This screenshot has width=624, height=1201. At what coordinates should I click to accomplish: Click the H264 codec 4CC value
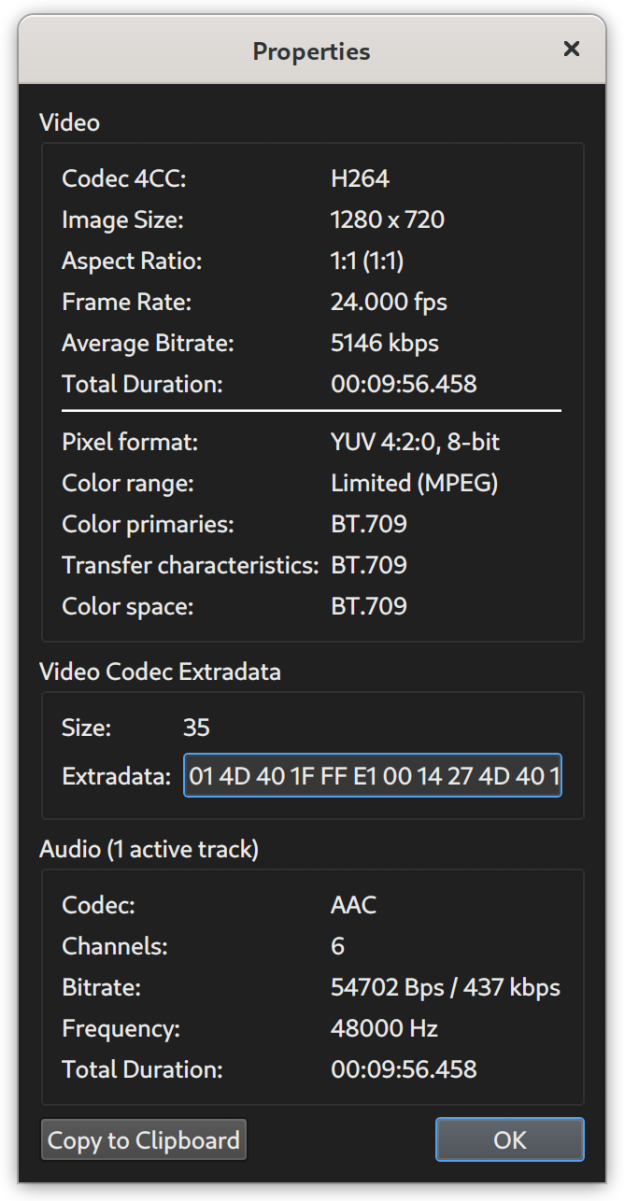coord(359,179)
